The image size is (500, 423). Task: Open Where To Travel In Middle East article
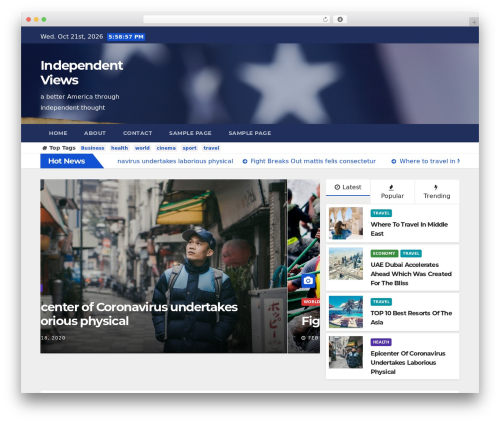409,229
